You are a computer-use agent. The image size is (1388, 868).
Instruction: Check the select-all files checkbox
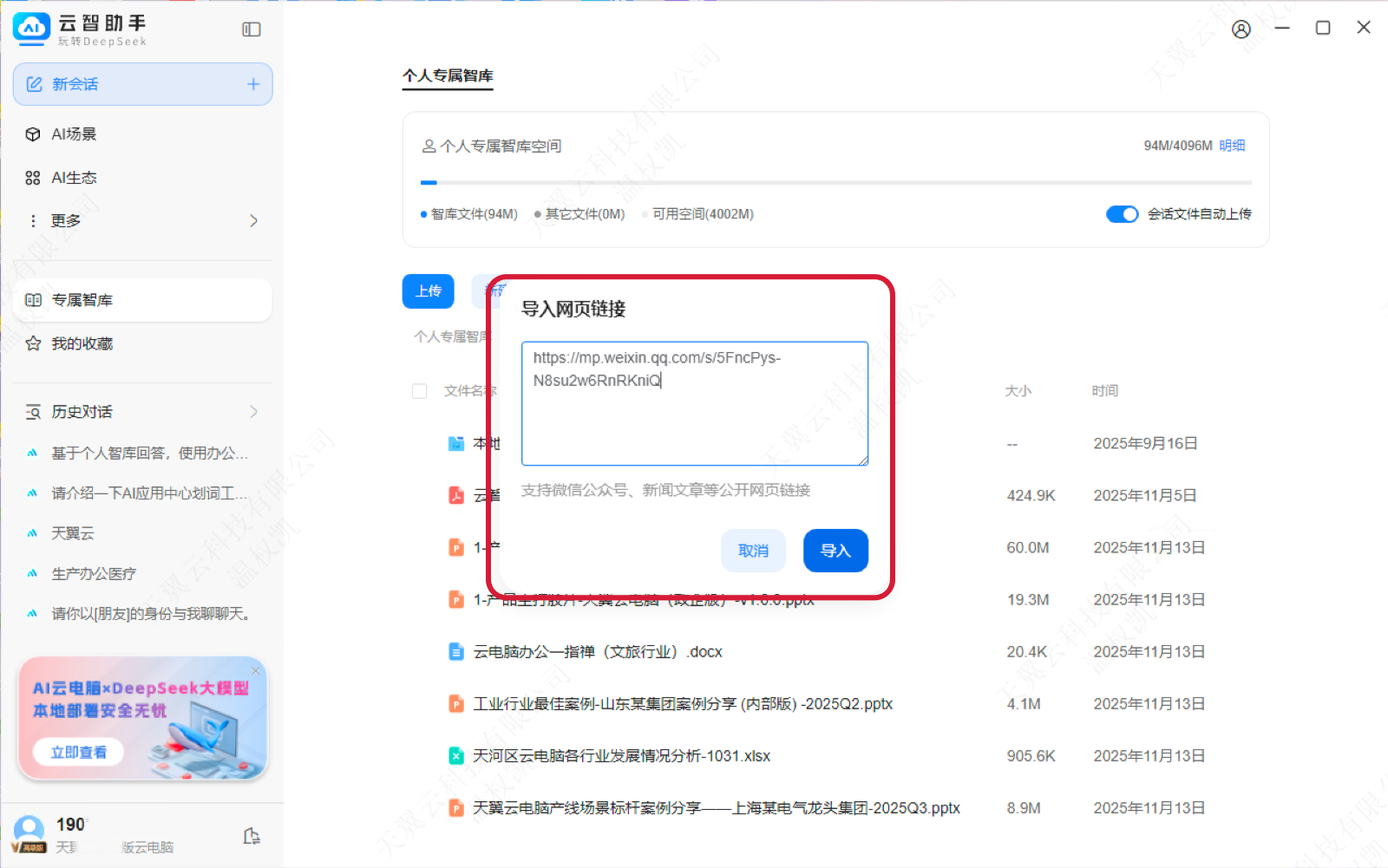tap(420, 391)
